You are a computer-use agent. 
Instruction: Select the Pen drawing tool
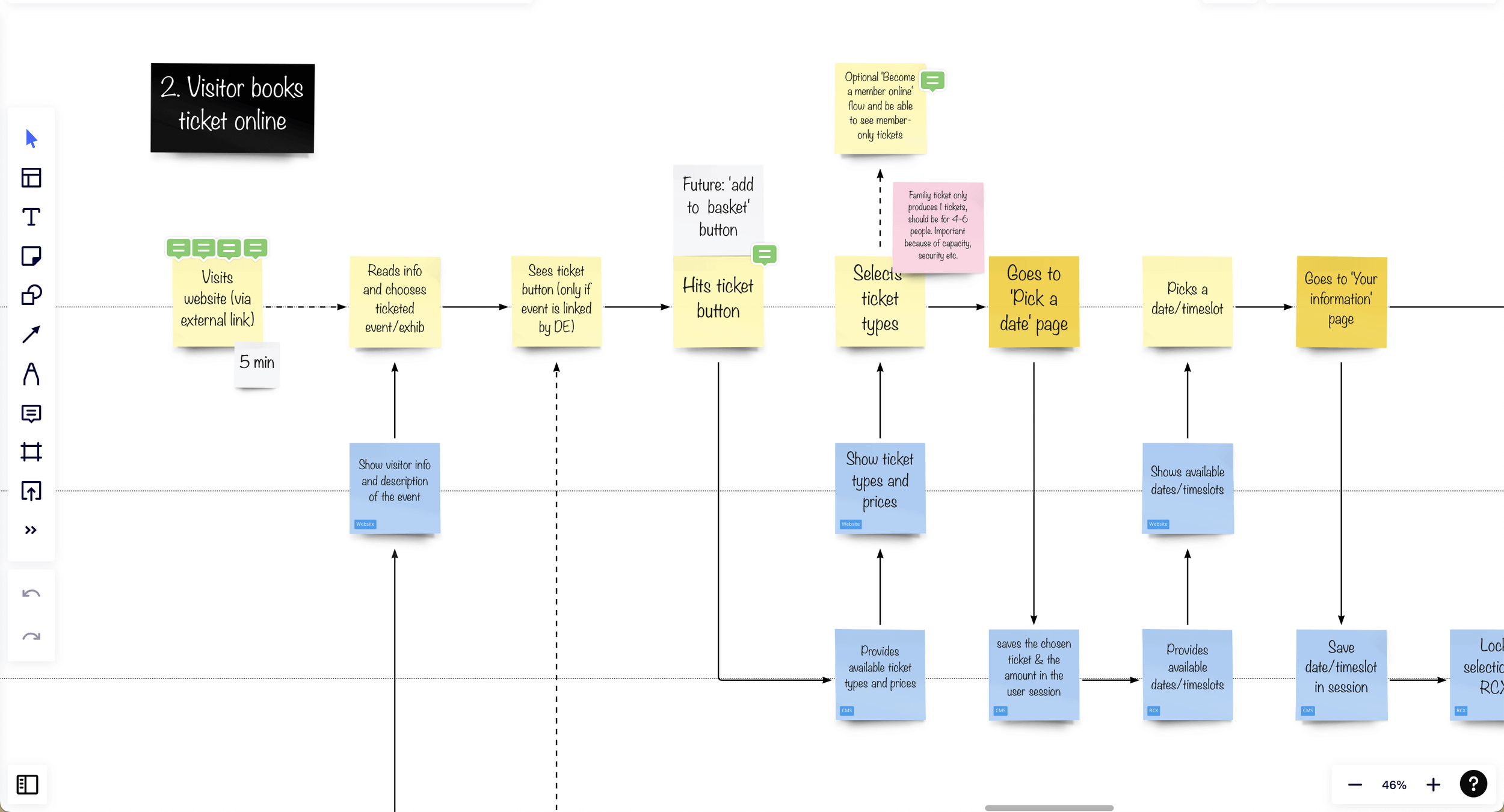(x=31, y=374)
